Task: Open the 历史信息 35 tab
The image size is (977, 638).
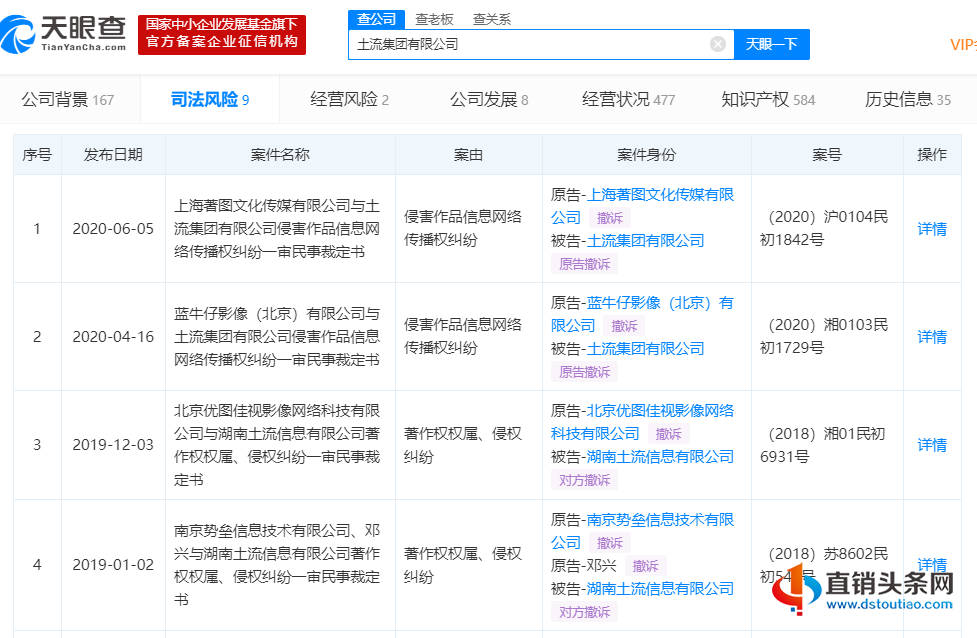Action: click(908, 100)
